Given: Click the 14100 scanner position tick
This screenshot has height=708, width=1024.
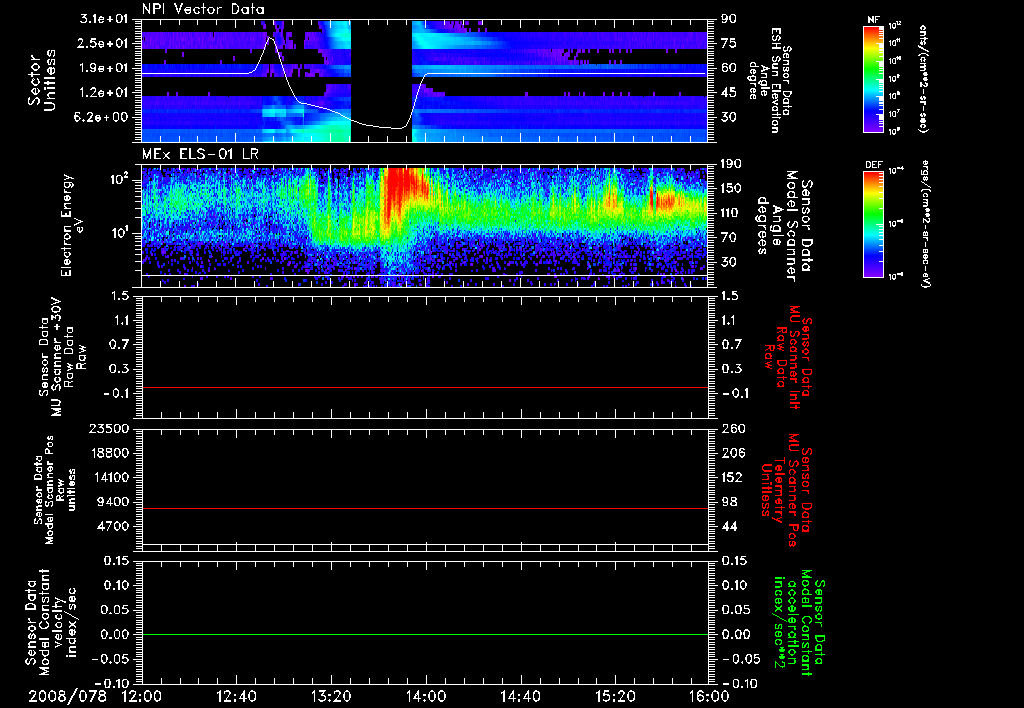Looking at the screenshot, I should [110, 477].
